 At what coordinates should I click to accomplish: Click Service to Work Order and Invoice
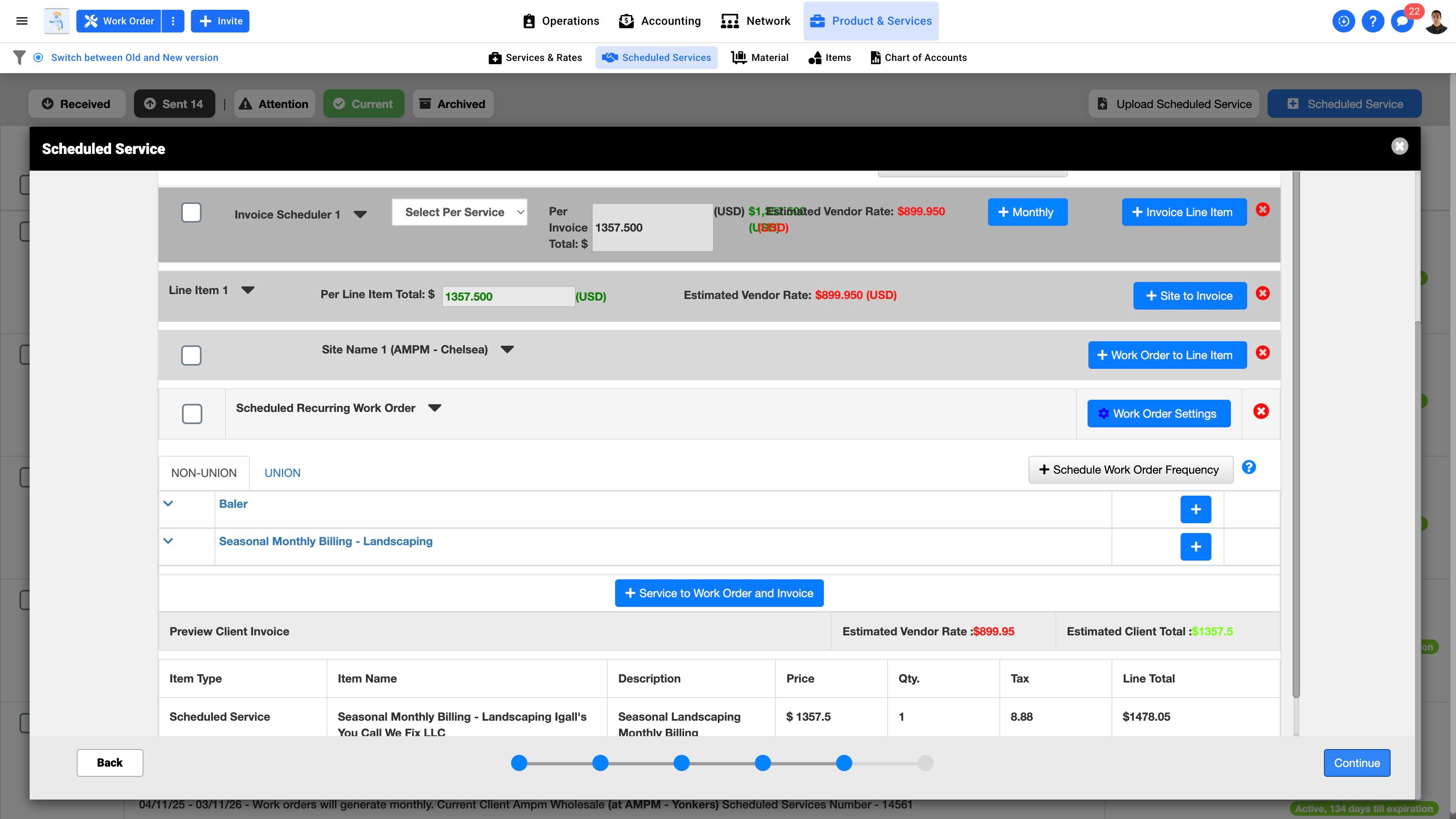719,594
